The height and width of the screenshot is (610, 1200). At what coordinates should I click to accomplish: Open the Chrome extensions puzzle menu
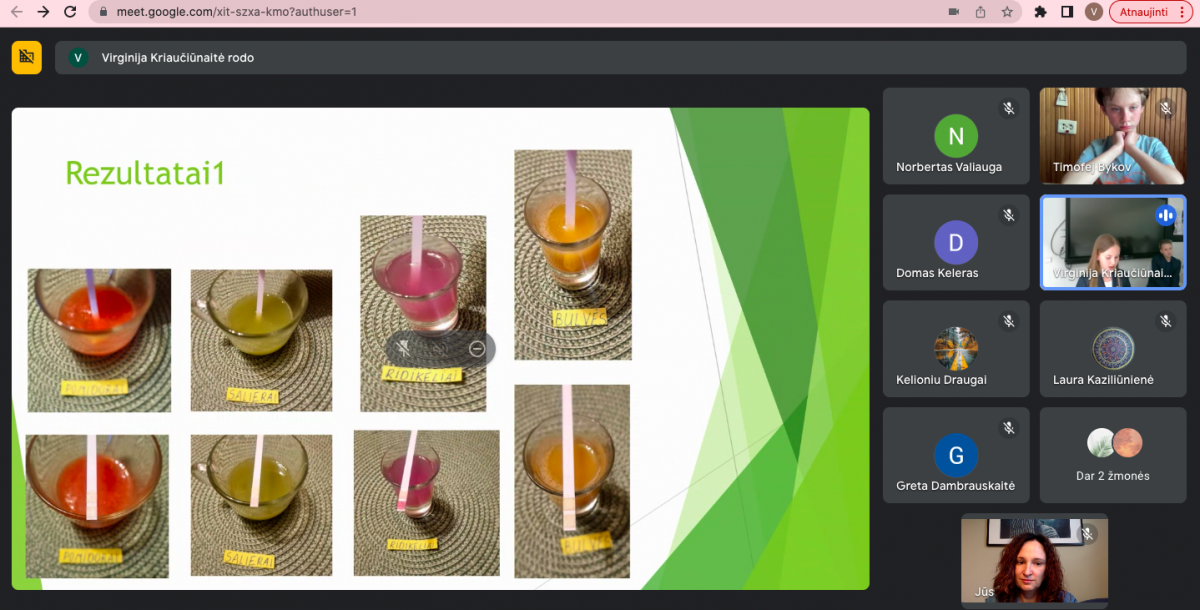coord(1040,12)
